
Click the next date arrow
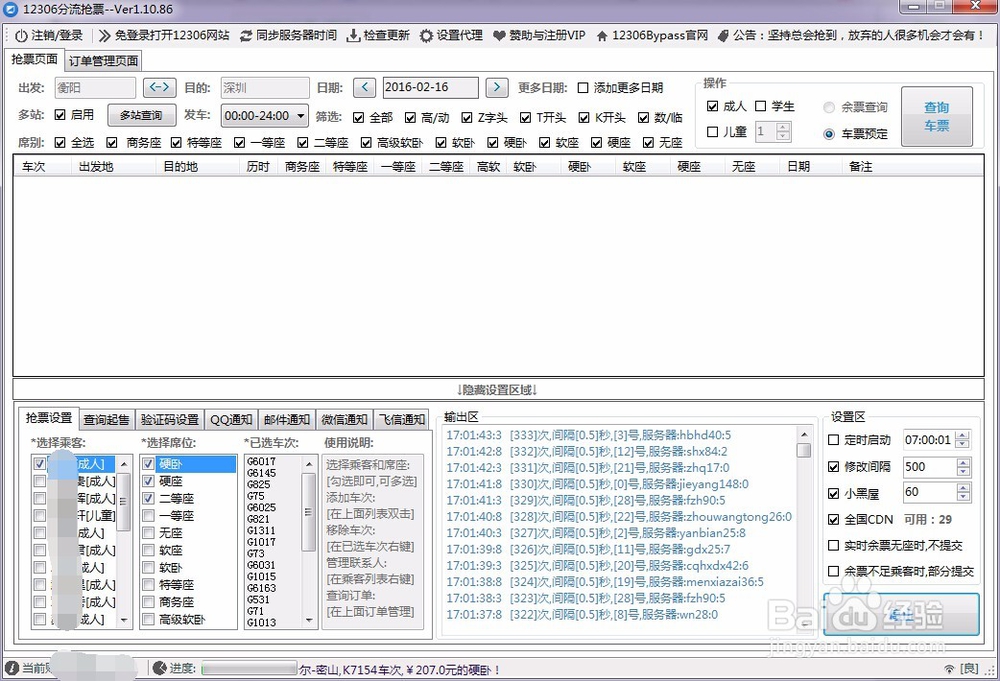[497, 87]
